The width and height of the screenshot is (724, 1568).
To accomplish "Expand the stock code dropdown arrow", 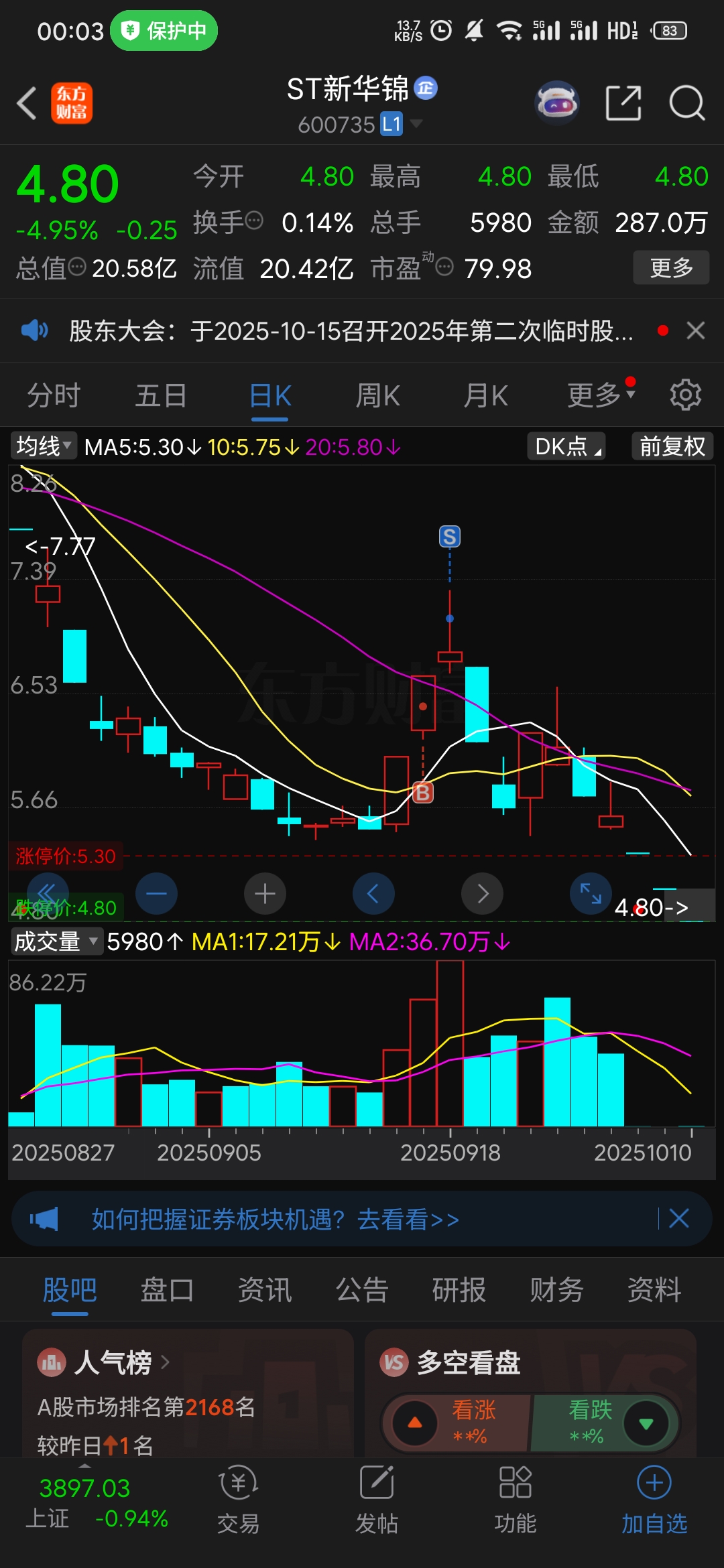I will pyautogui.click(x=416, y=123).
